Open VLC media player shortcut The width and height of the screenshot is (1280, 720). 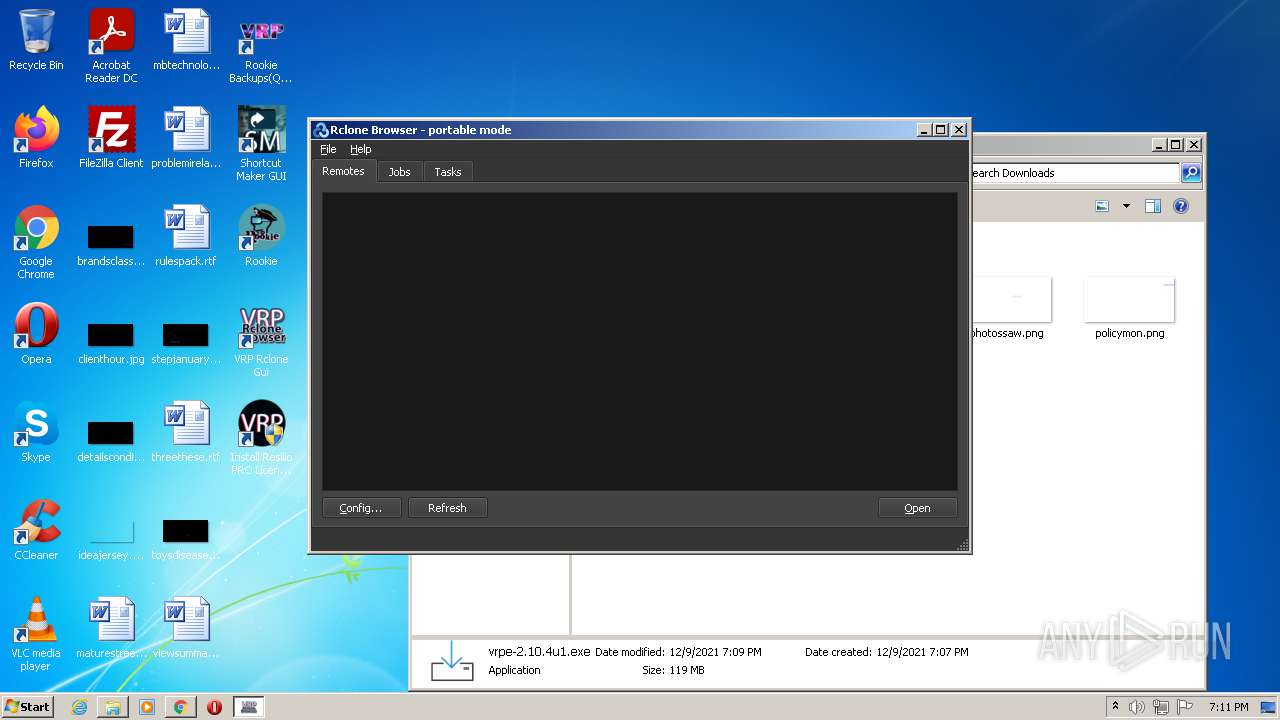tap(36, 634)
